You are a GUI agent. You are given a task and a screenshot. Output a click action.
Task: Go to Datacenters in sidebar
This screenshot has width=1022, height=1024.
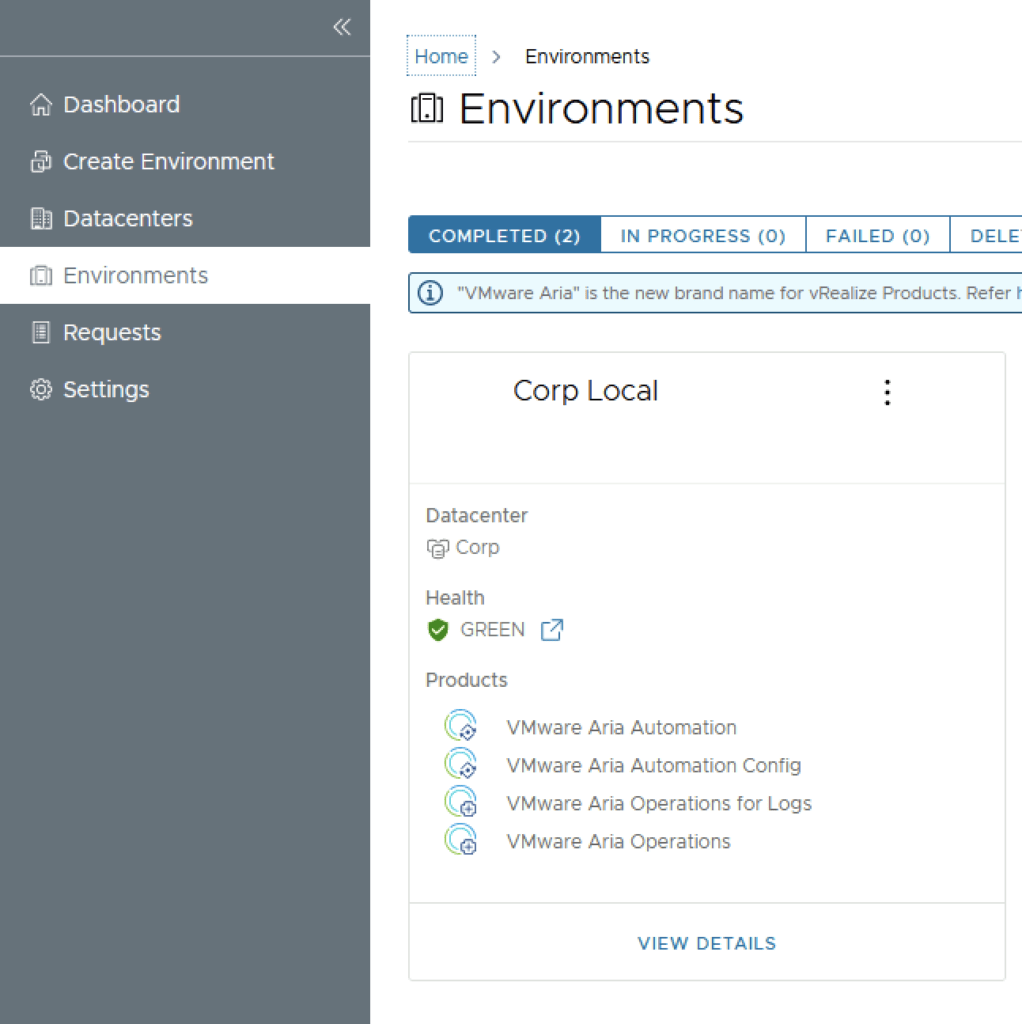point(185,218)
